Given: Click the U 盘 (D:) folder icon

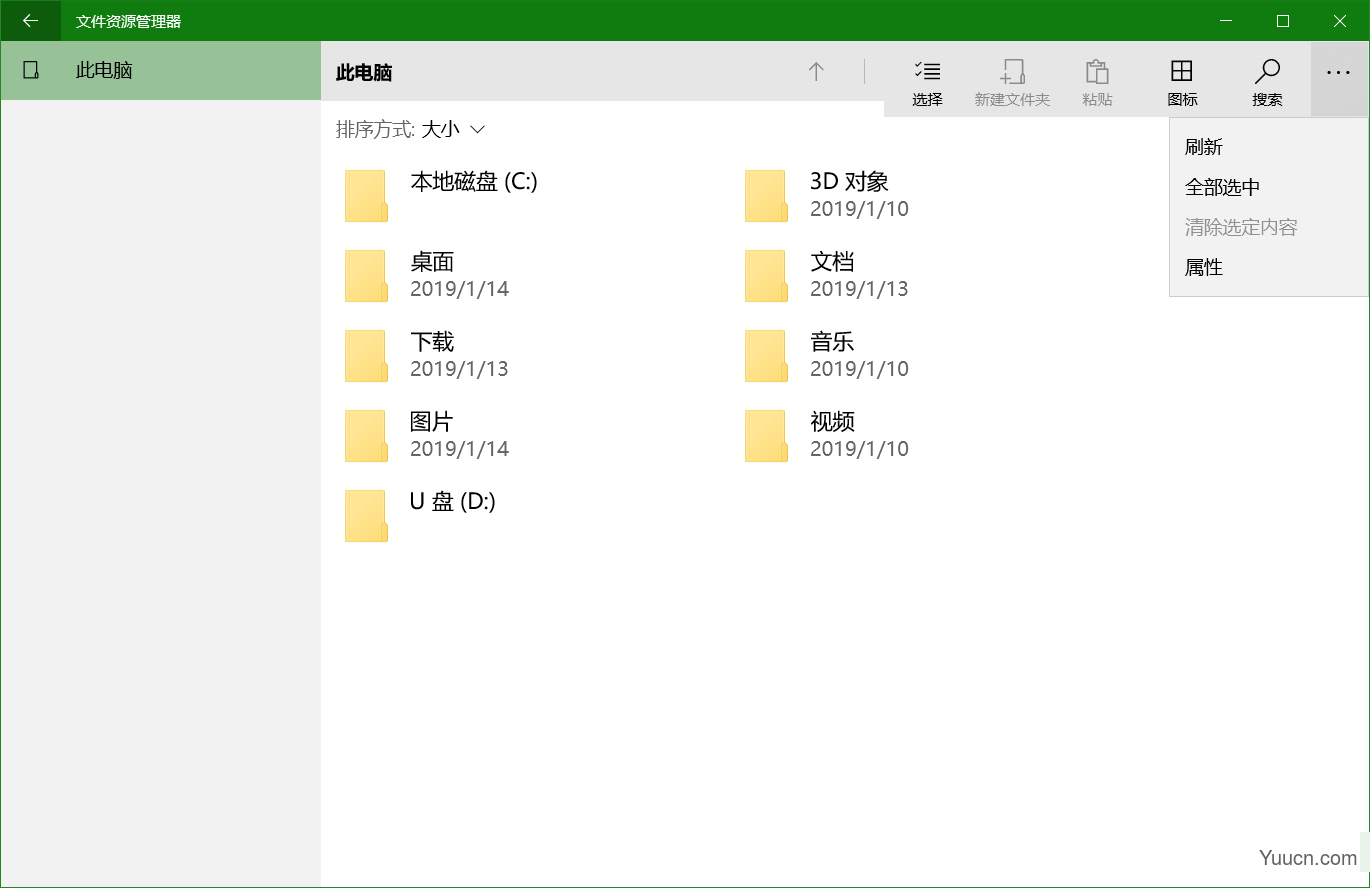Looking at the screenshot, I should [366, 516].
